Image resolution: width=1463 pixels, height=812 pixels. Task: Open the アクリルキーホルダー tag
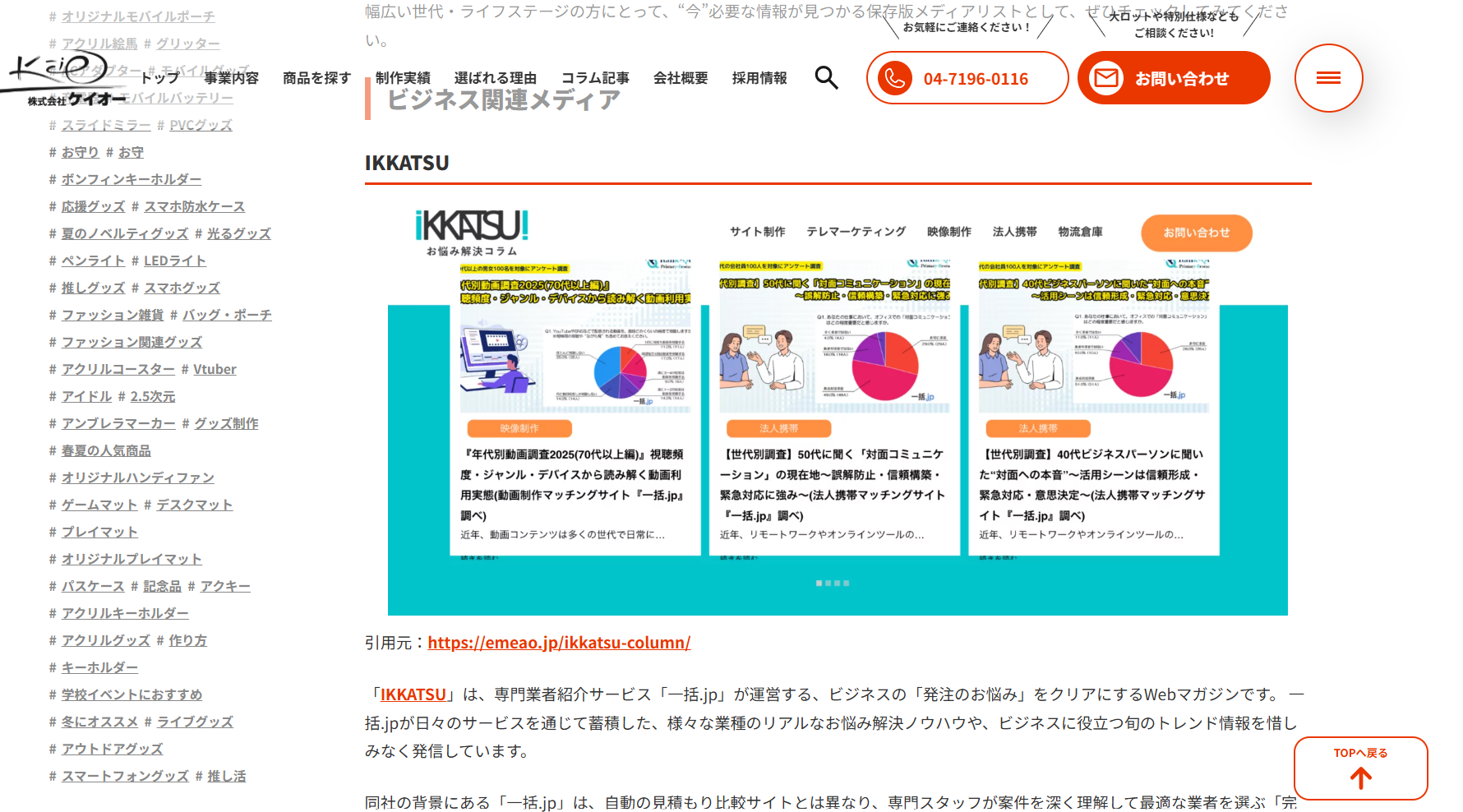point(125,613)
